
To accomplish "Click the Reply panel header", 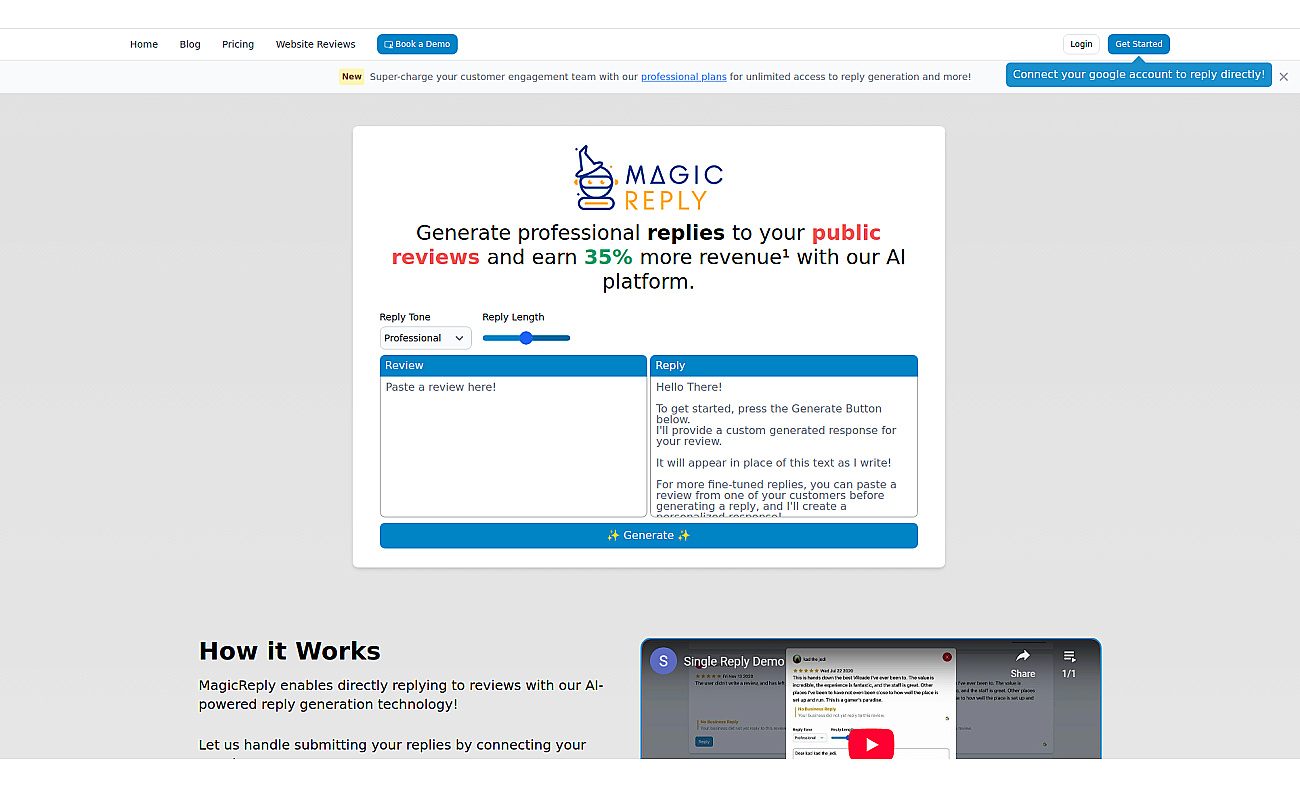I will (x=783, y=366).
